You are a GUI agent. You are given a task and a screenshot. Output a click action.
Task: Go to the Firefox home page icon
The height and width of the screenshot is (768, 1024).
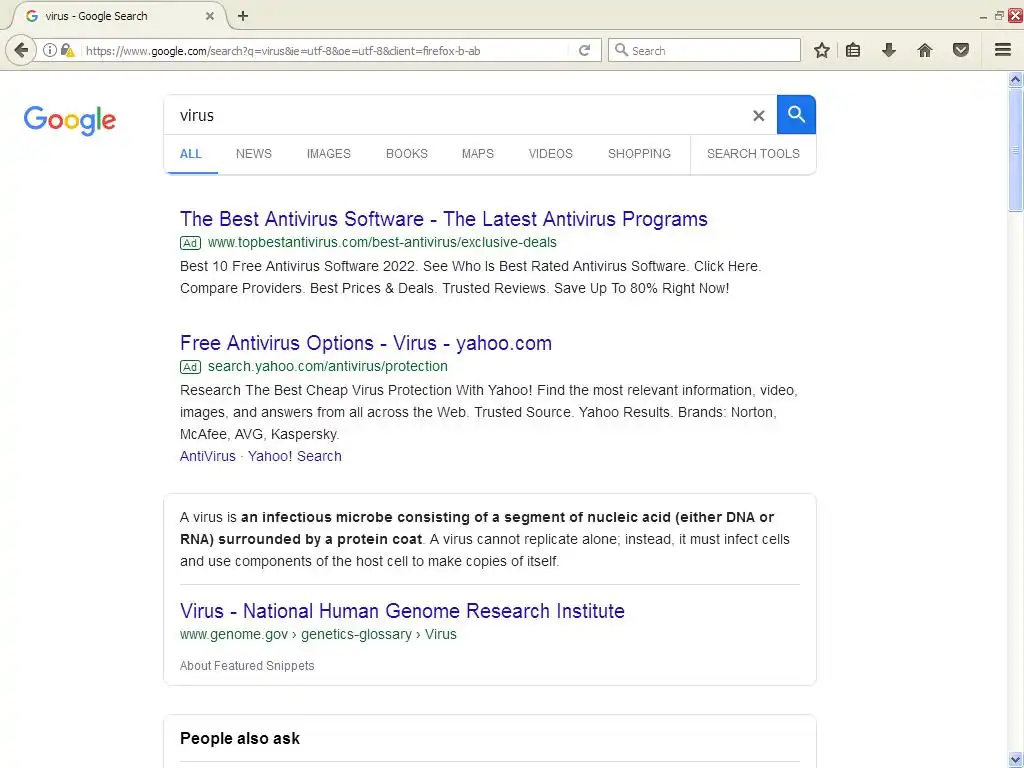(x=925, y=50)
